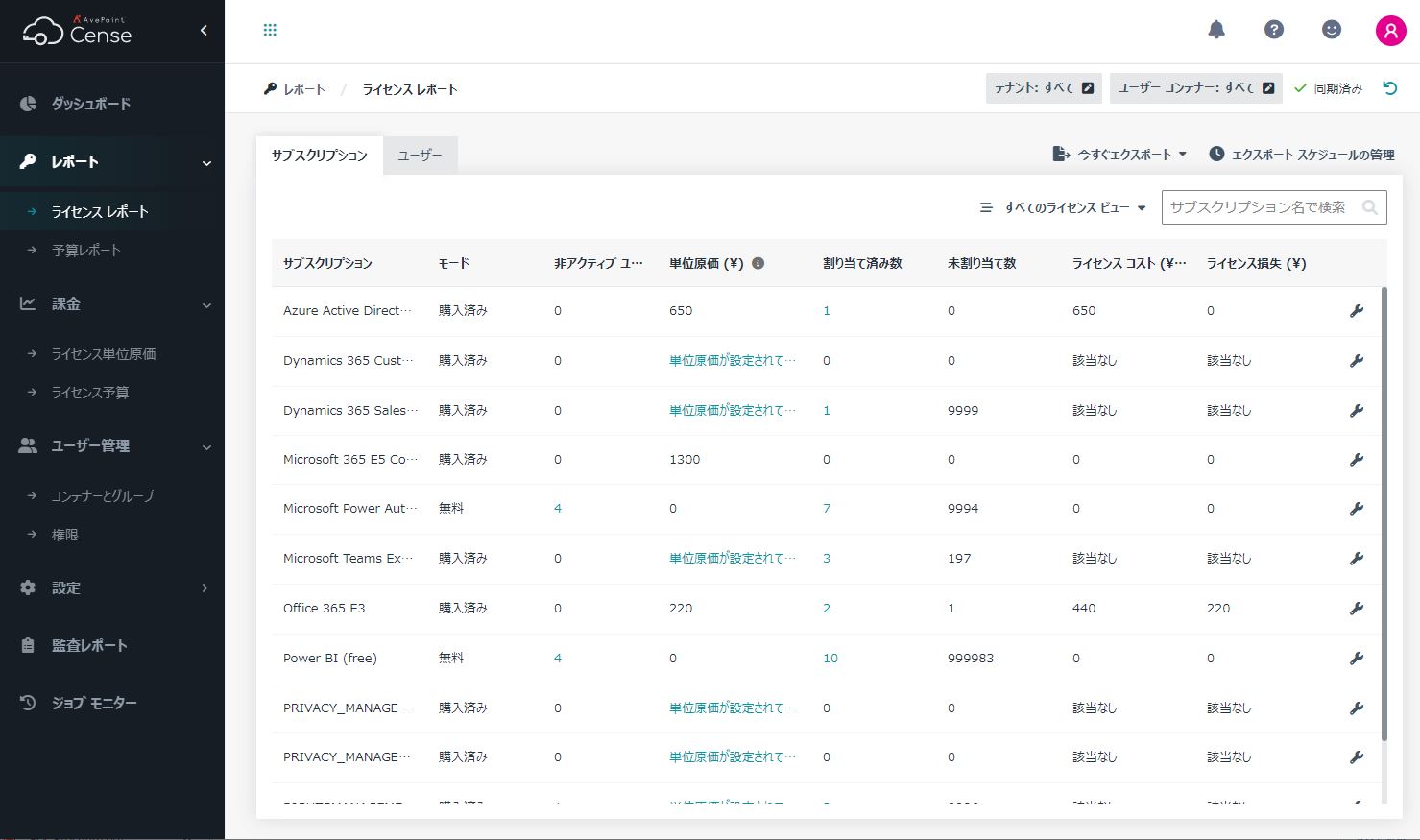Viewport: 1420px width, 840px height.
Task: Click the wrench for Power BI (free) row
Action: click(x=1357, y=659)
